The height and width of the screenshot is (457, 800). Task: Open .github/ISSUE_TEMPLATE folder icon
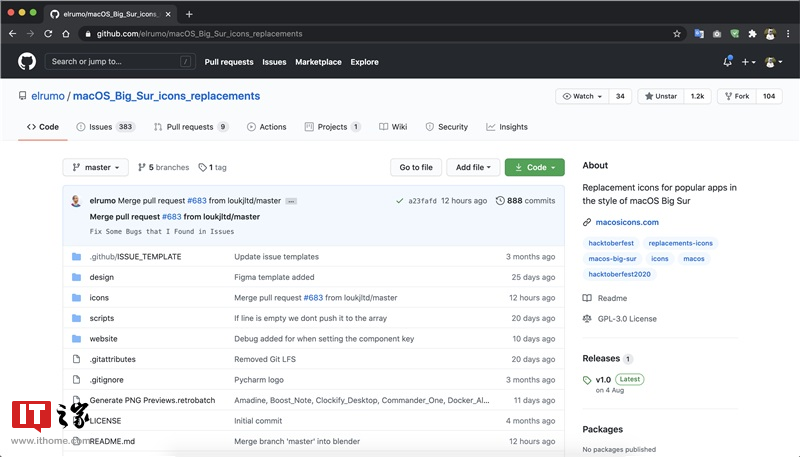pyautogui.click(x=77, y=257)
